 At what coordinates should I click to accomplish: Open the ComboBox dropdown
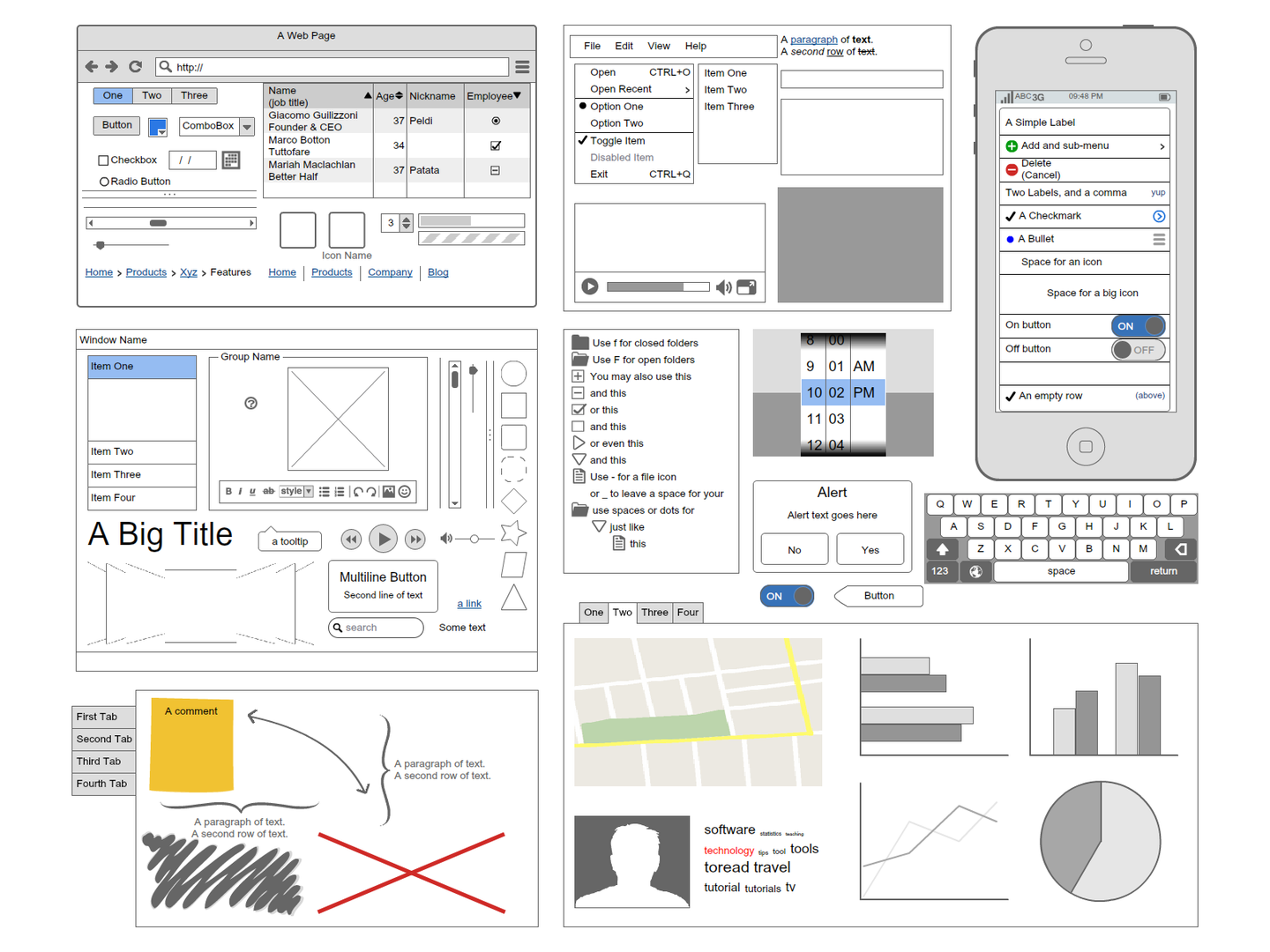pos(247,127)
